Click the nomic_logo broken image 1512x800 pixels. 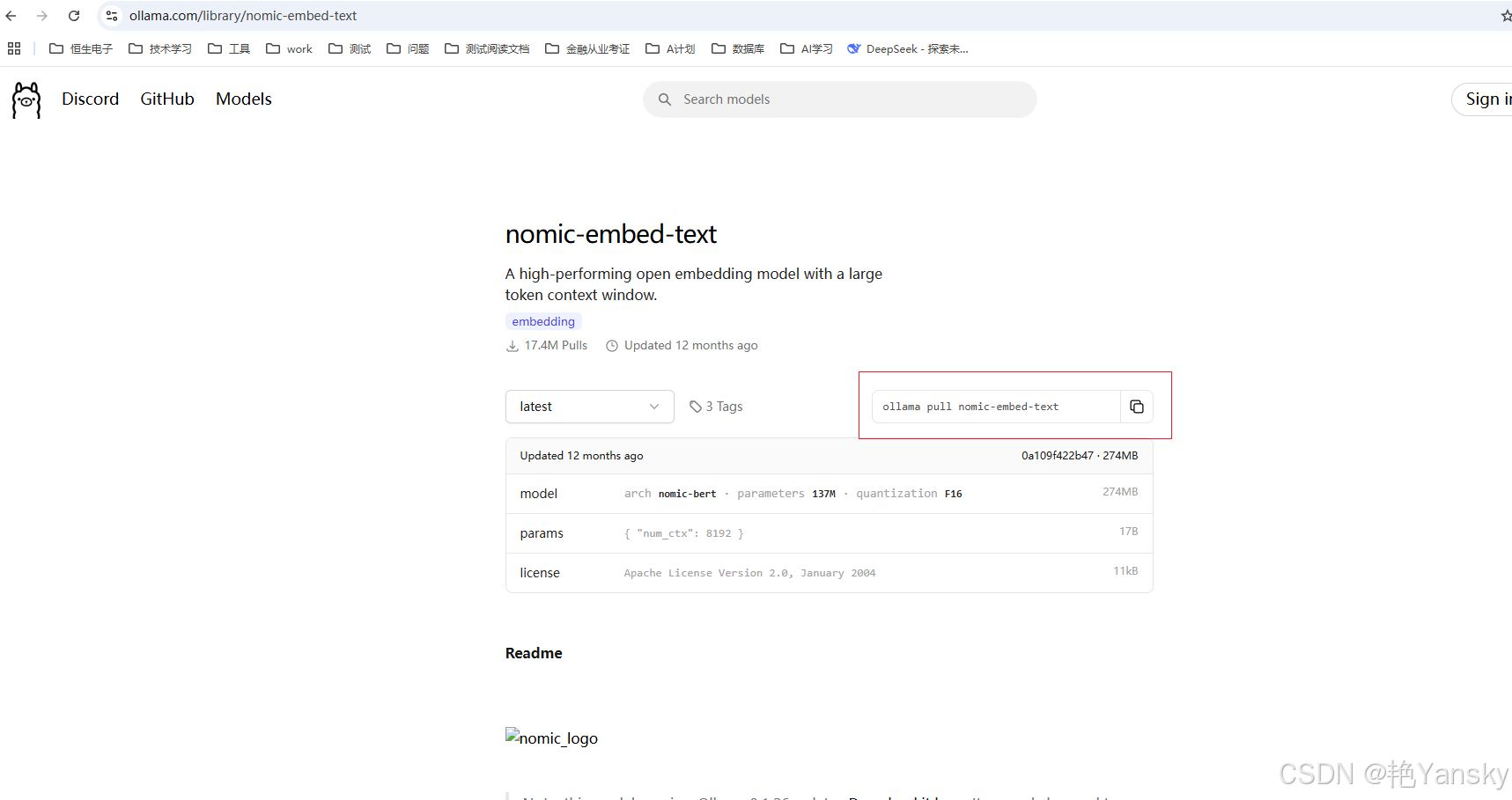551,738
